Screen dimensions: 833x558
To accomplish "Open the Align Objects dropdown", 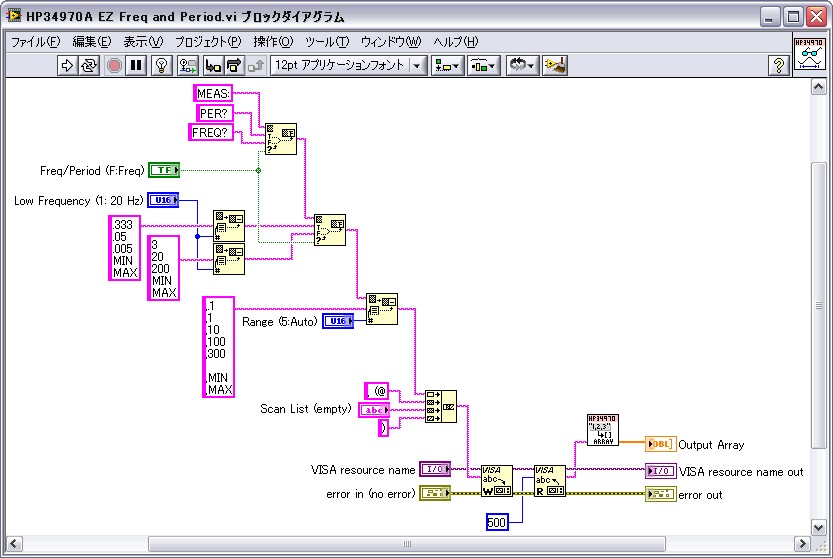I will [x=447, y=65].
